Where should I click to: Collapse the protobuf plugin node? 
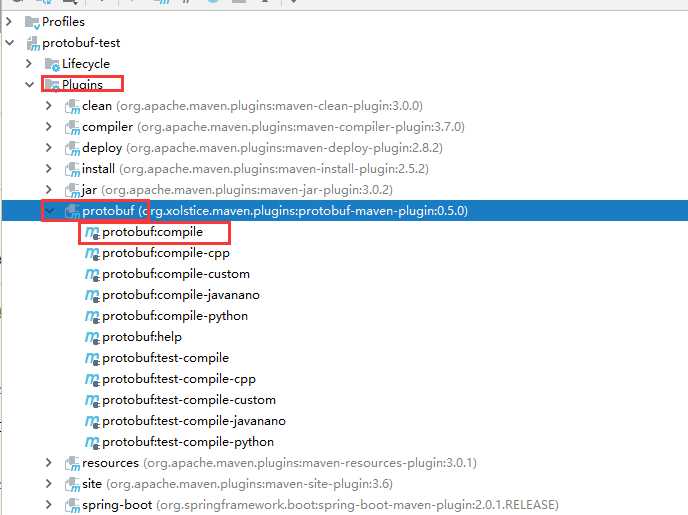pos(50,211)
